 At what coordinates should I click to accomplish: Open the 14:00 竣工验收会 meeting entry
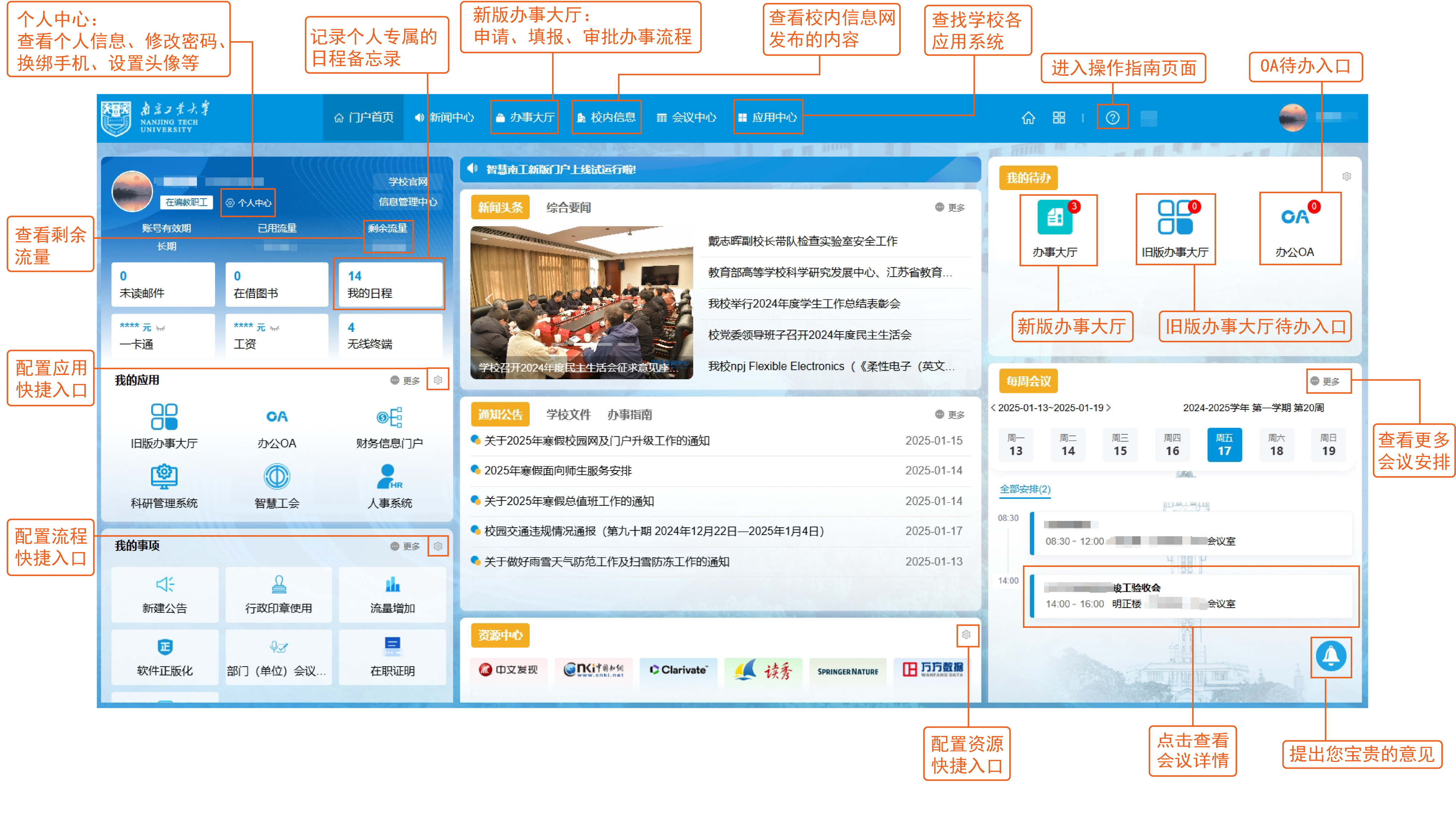[1191, 596]
